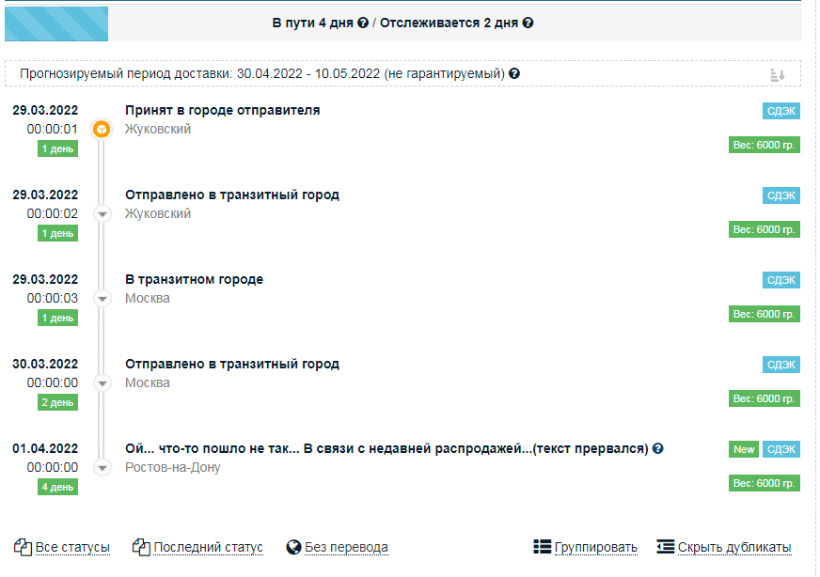Expand timeline arrow for Ростов-на-Дону event

coord(101,467)
